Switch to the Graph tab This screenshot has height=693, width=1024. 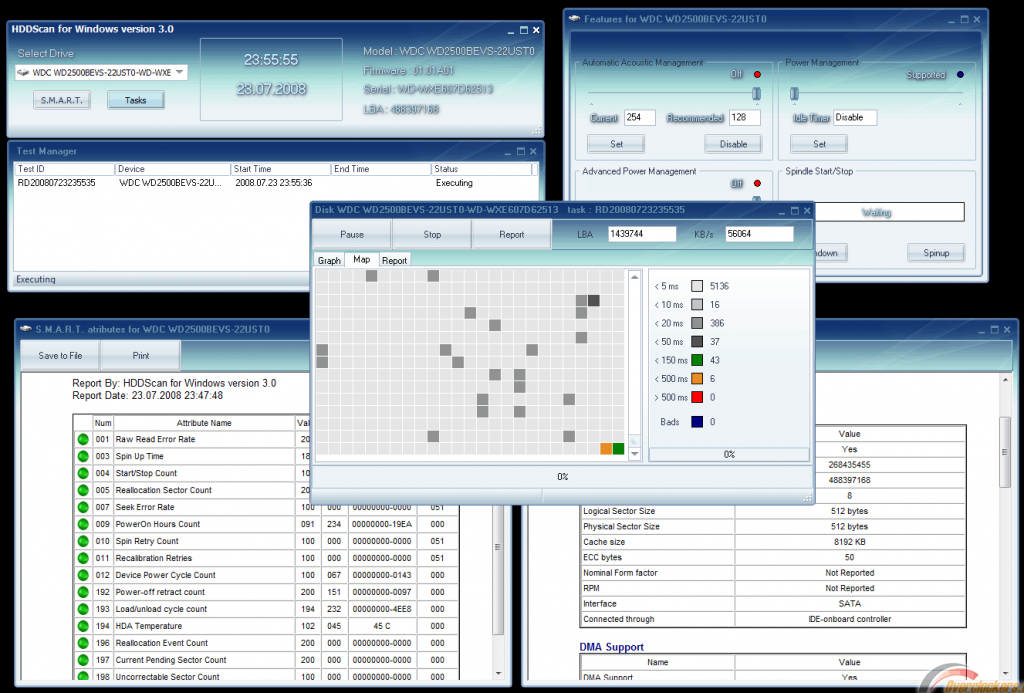click(x=329, y=260)
